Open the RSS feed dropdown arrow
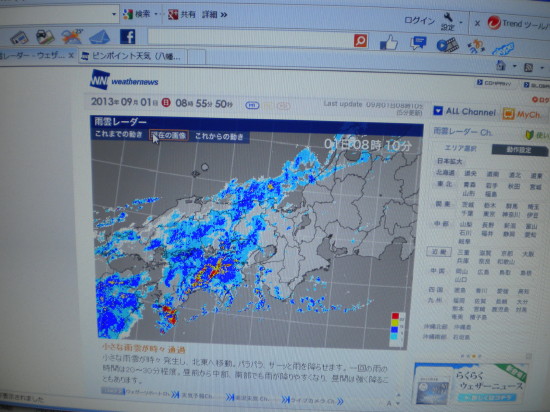550x412 pixels. (542, 68)
